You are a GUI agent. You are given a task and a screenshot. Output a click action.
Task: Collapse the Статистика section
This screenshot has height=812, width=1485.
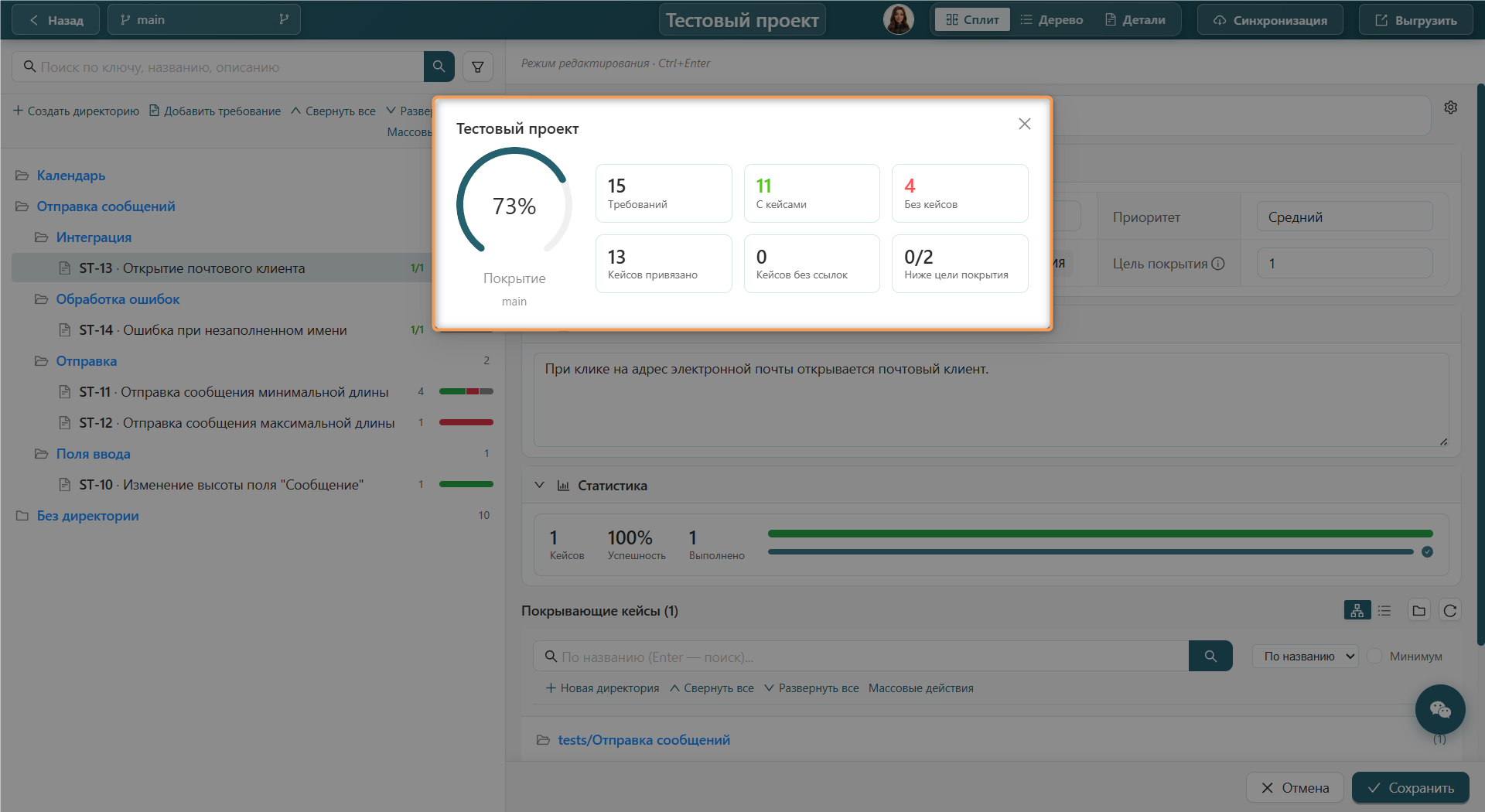(x=540, y=485)
